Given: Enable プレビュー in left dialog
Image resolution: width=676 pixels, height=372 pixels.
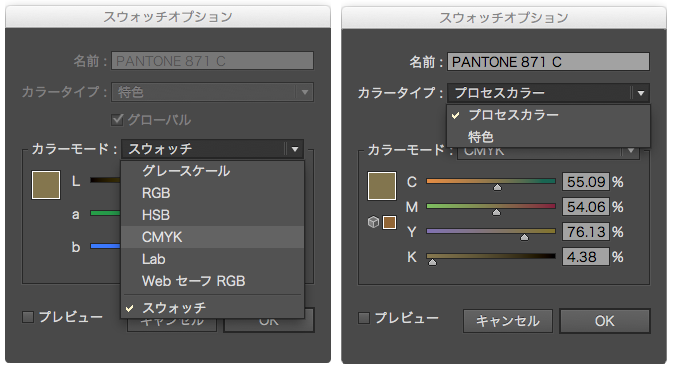Looking at the screenshot, I should 28,317.
